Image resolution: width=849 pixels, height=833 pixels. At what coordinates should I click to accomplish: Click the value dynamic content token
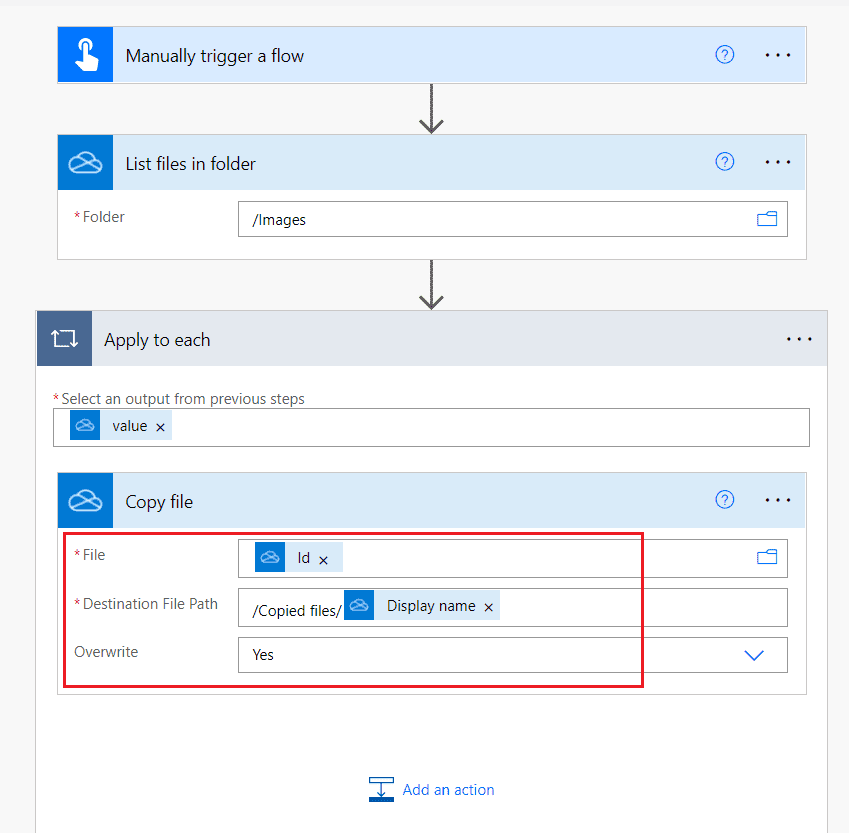click(121, 425)
